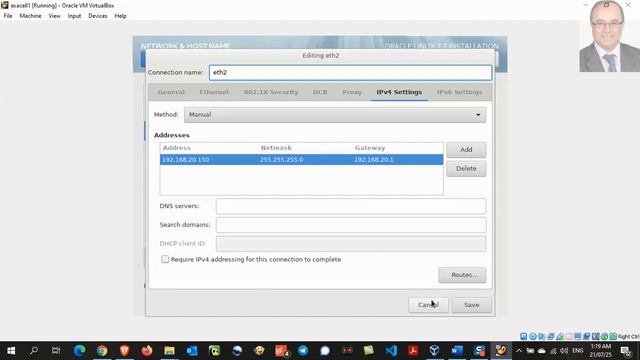The image size is (640, 360).
Task: Open Visual Studio Code from the taskbar
Action: [391, 351]
